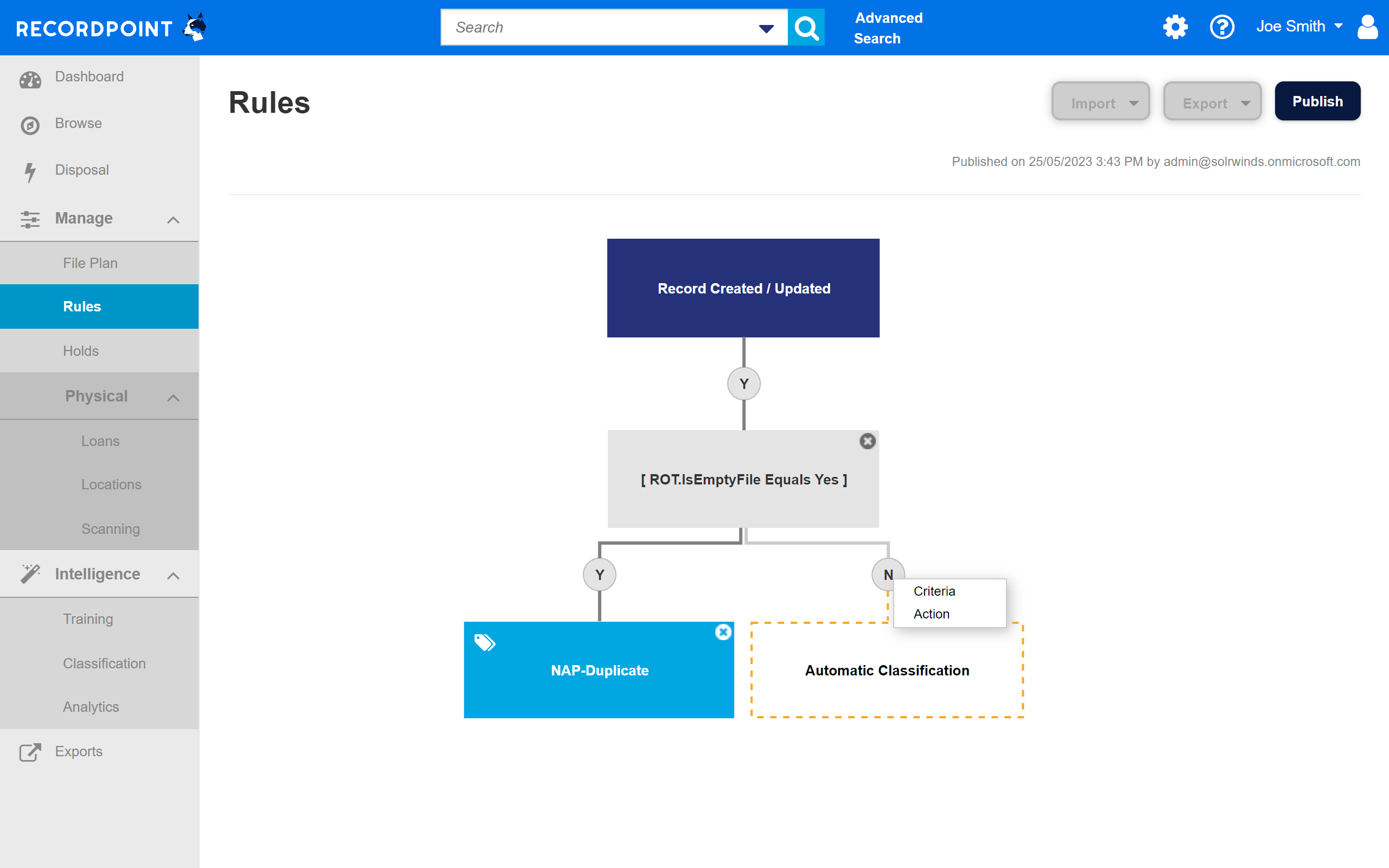This screenshot has width=1389, height=868.
Task: Click the Dashboard gauge icon
Action: click(x=30, y=80)
